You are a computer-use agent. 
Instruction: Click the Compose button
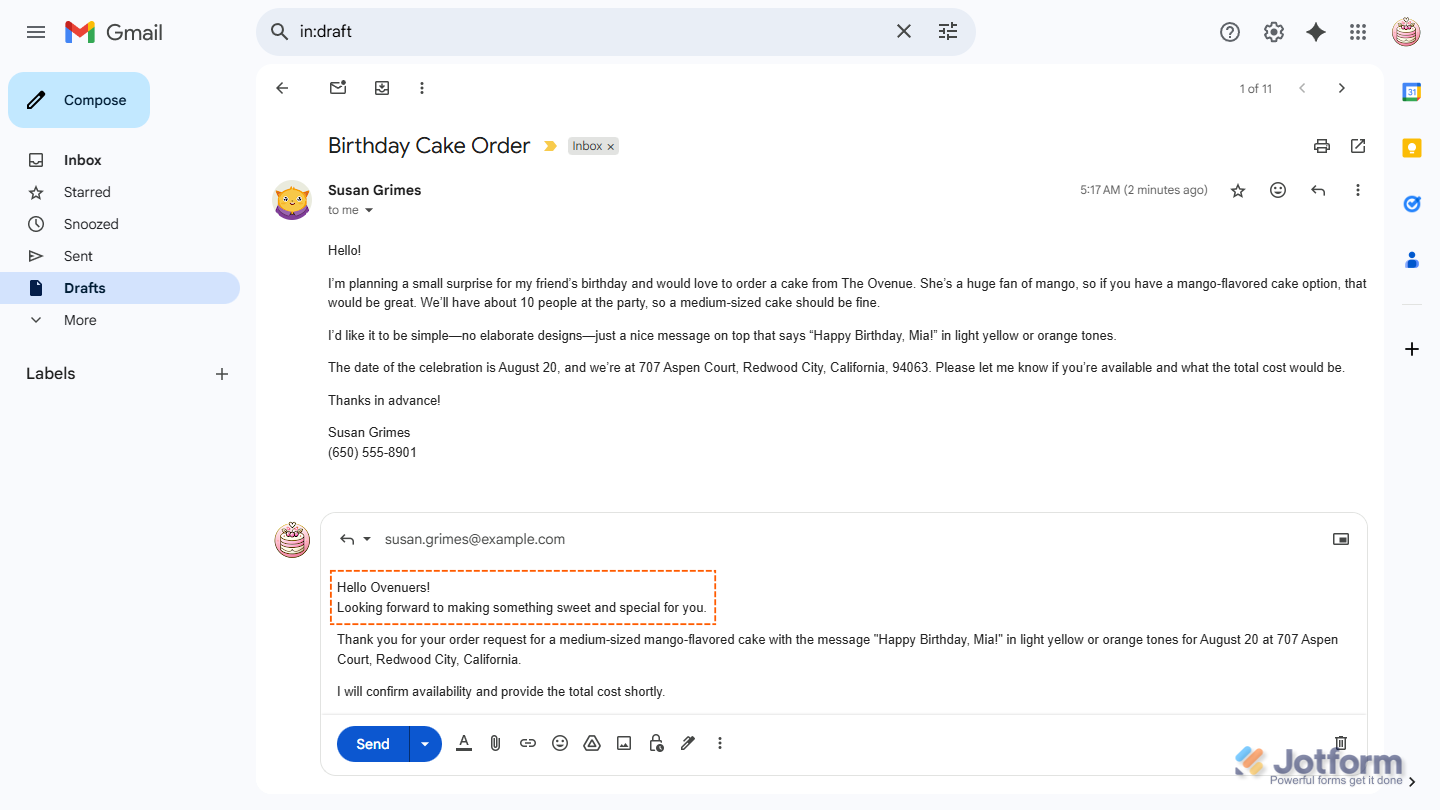[x=79, y=100]
